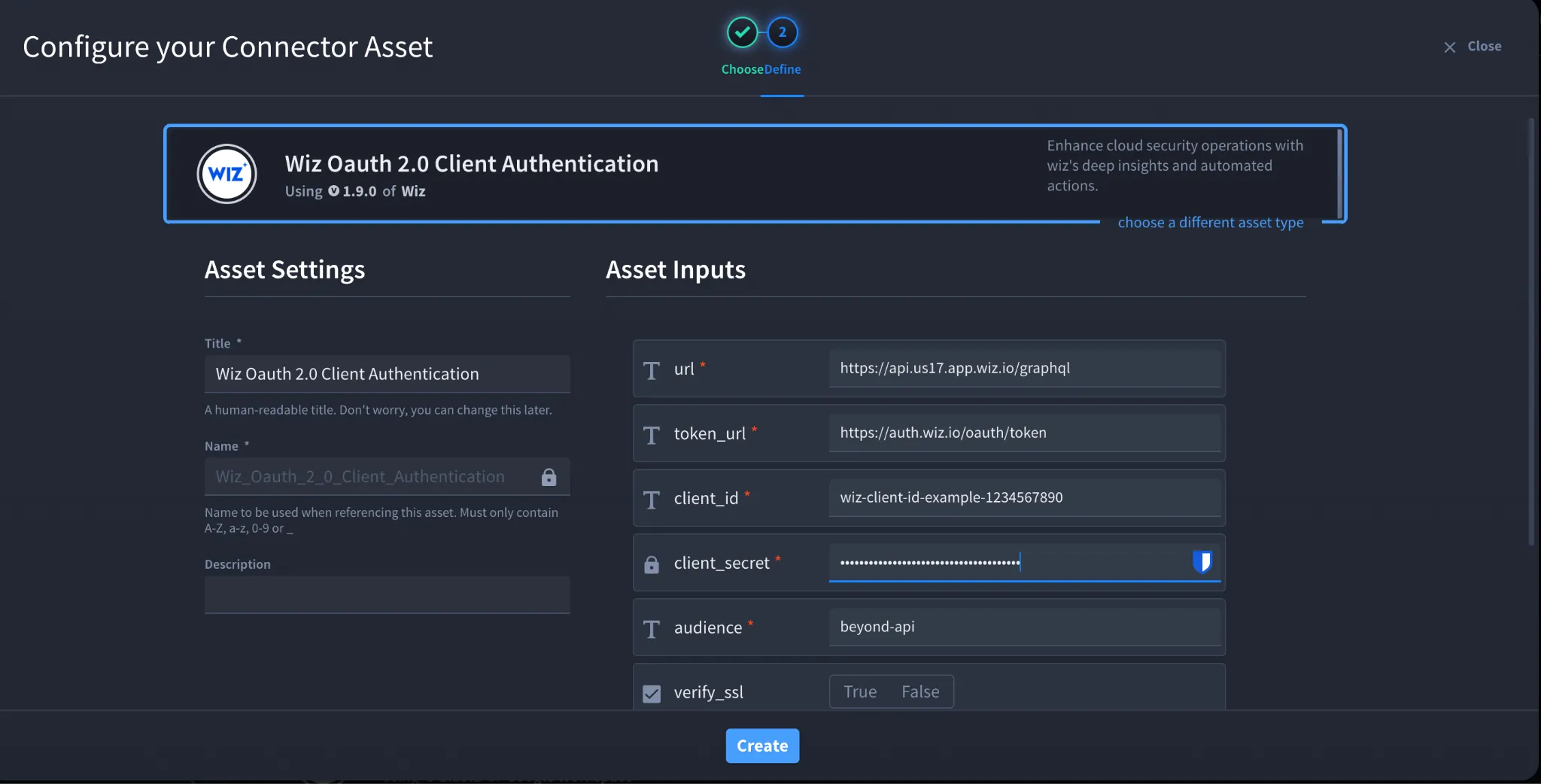Click the locked Name input field
The width and height of the screenshot is (1541, 784).
tap(388, 477)
